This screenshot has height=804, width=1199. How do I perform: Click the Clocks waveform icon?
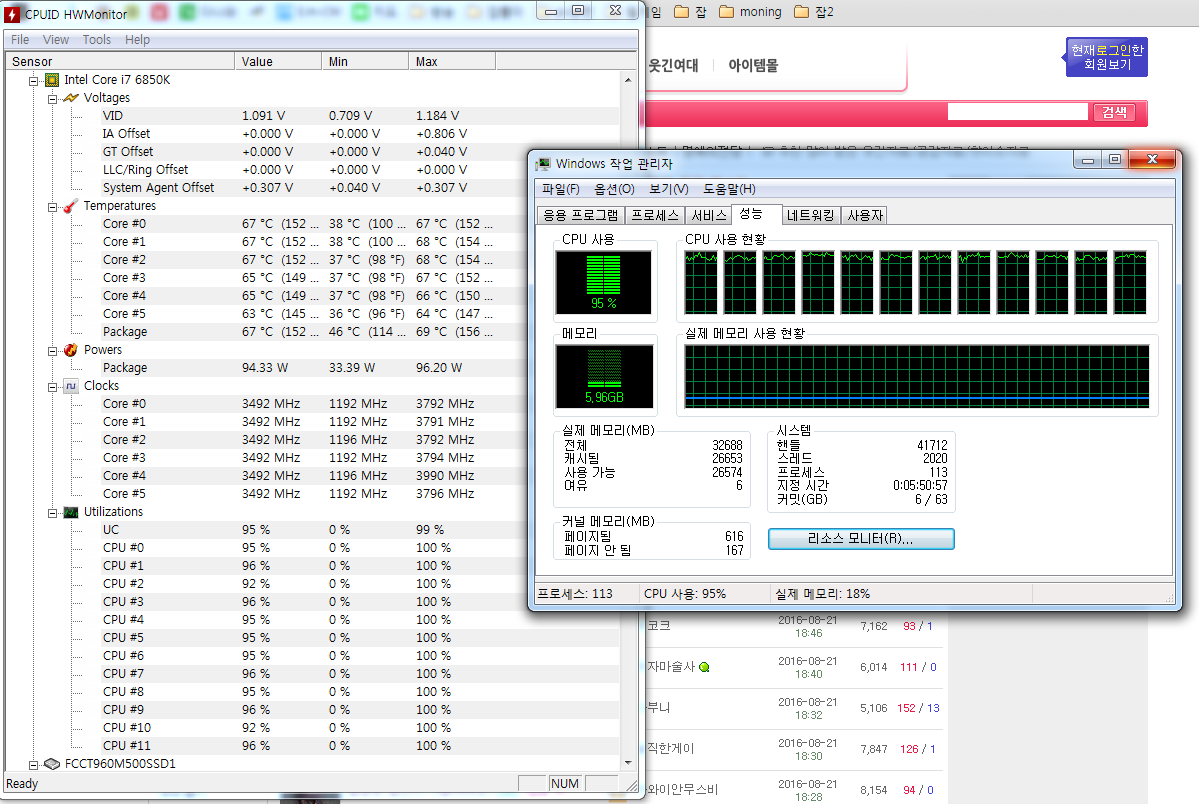click(x=71, y=386)
